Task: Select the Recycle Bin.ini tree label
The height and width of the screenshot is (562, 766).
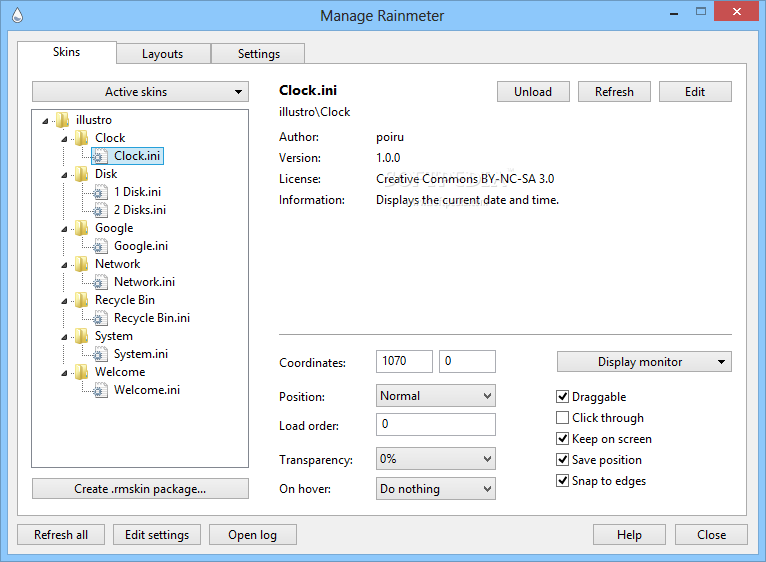Action: (152, 318)
